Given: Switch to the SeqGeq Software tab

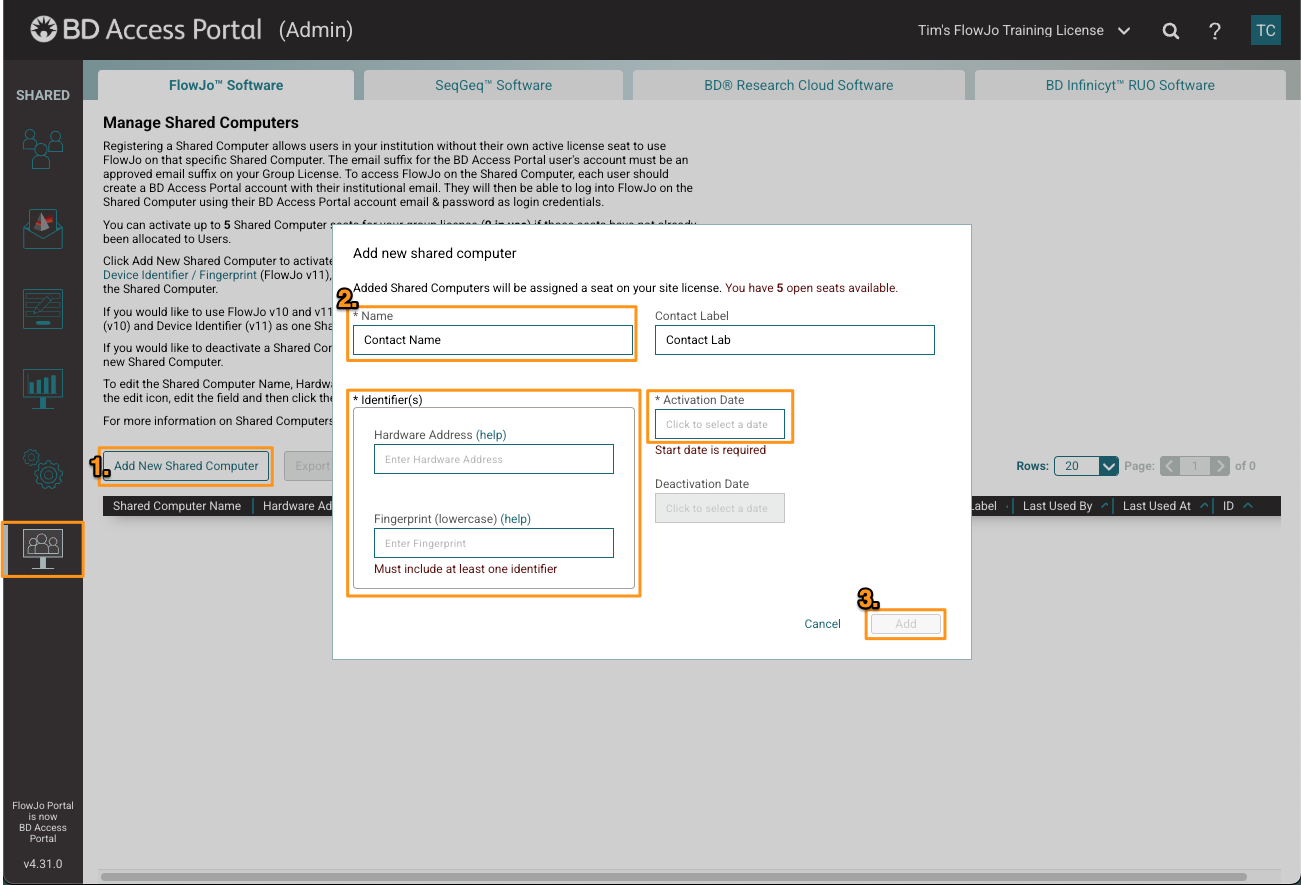Looking at the screenshot, I should pos(493,85).
